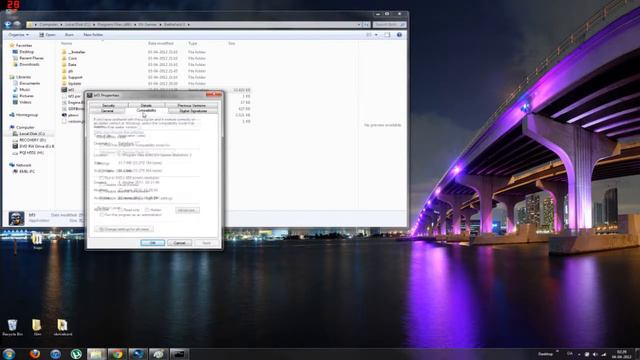Create a New folder from the toolbar
640x360 pixels.
pos(93,35)
